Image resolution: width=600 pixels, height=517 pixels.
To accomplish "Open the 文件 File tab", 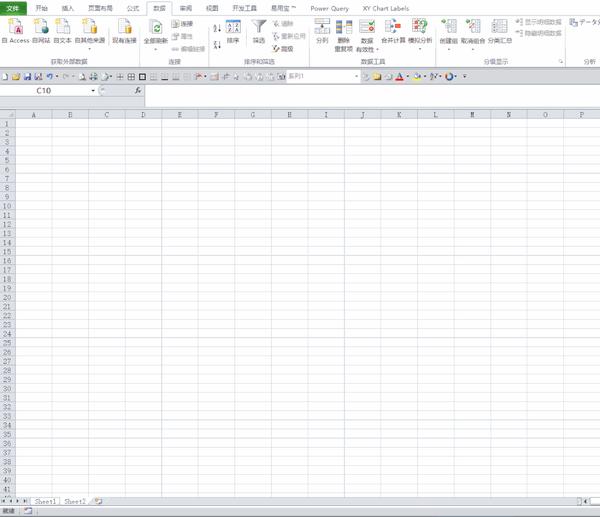I will (x=13, y=8).
